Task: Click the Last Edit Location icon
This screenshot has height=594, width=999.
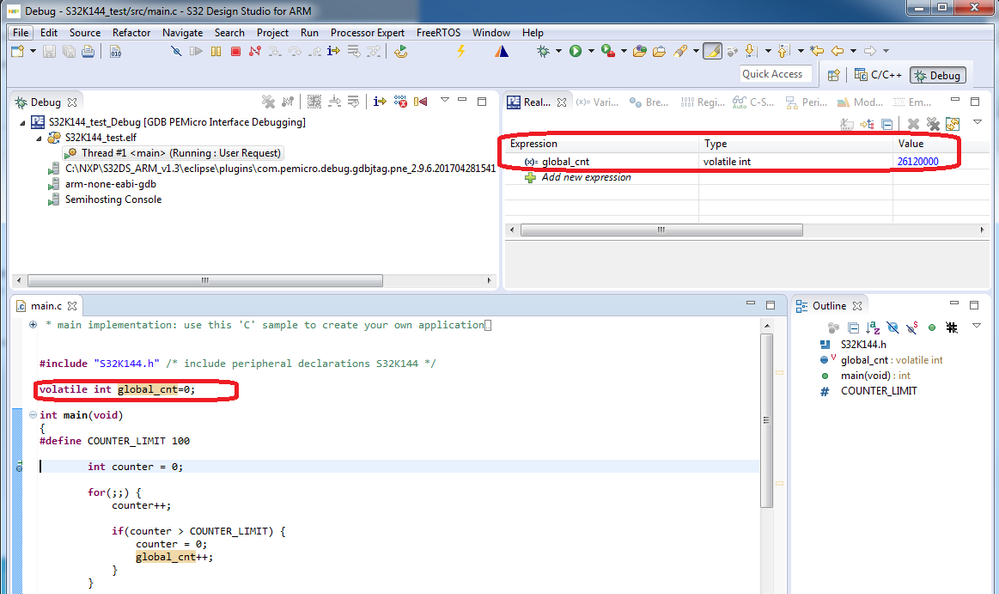Action: [x=817, y=51]
